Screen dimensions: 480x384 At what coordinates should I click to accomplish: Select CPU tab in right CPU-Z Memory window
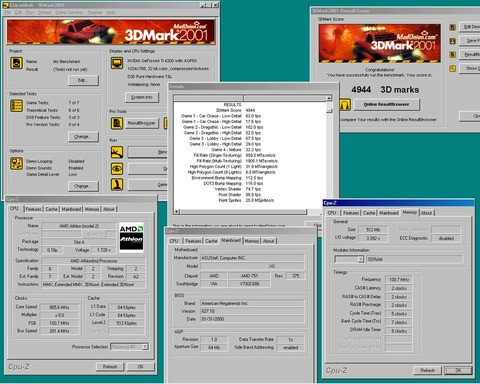click(332, 213)
